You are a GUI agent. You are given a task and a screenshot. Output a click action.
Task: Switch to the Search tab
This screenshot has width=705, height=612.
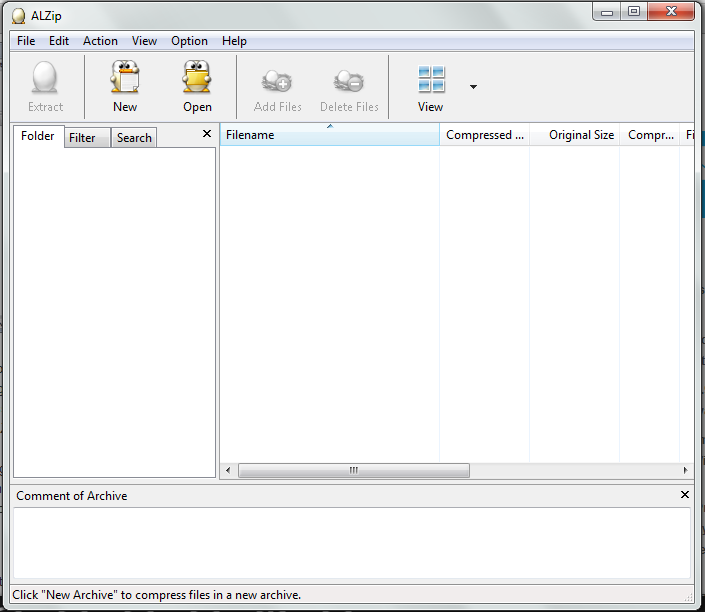click(x=134, y=138)
